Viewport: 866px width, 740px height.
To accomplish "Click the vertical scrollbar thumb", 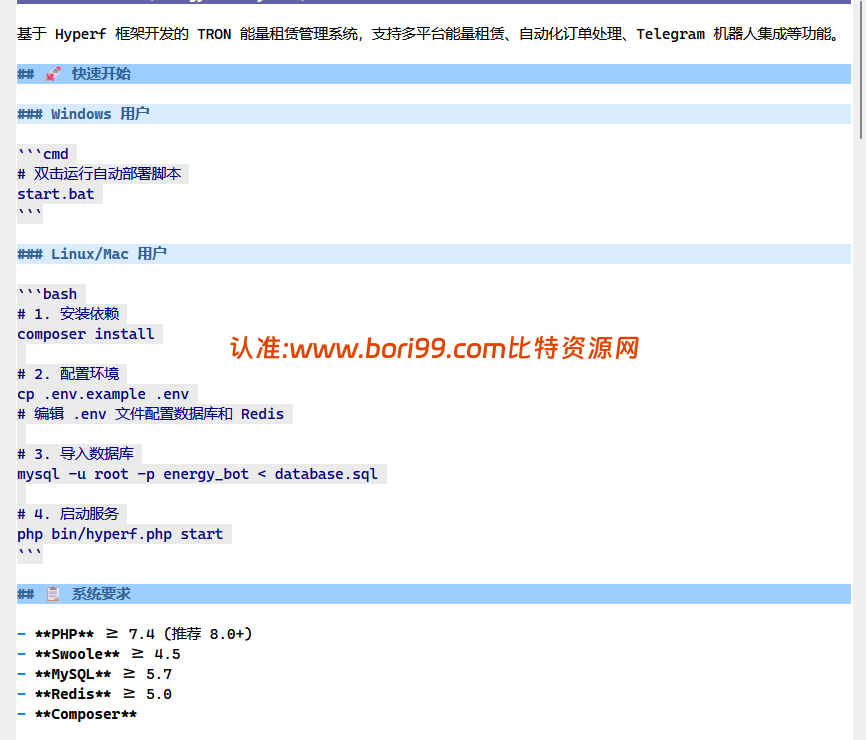I will [860, 69].
